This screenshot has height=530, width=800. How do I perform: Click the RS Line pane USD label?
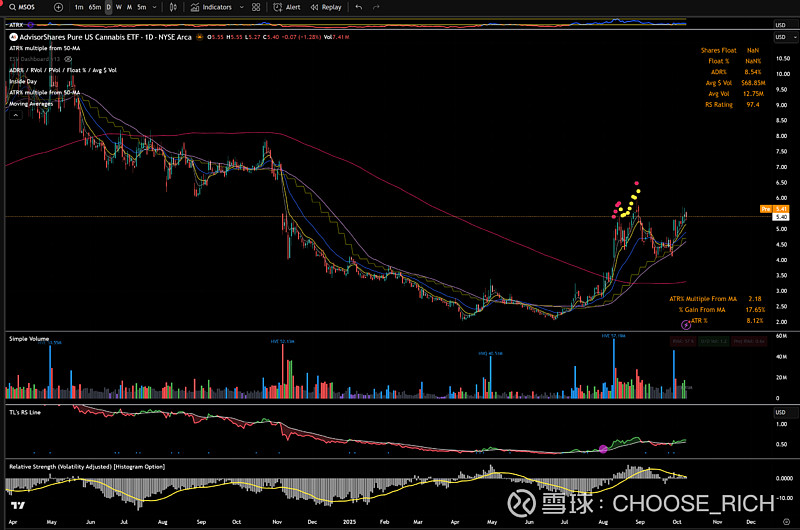pos(781,412)
